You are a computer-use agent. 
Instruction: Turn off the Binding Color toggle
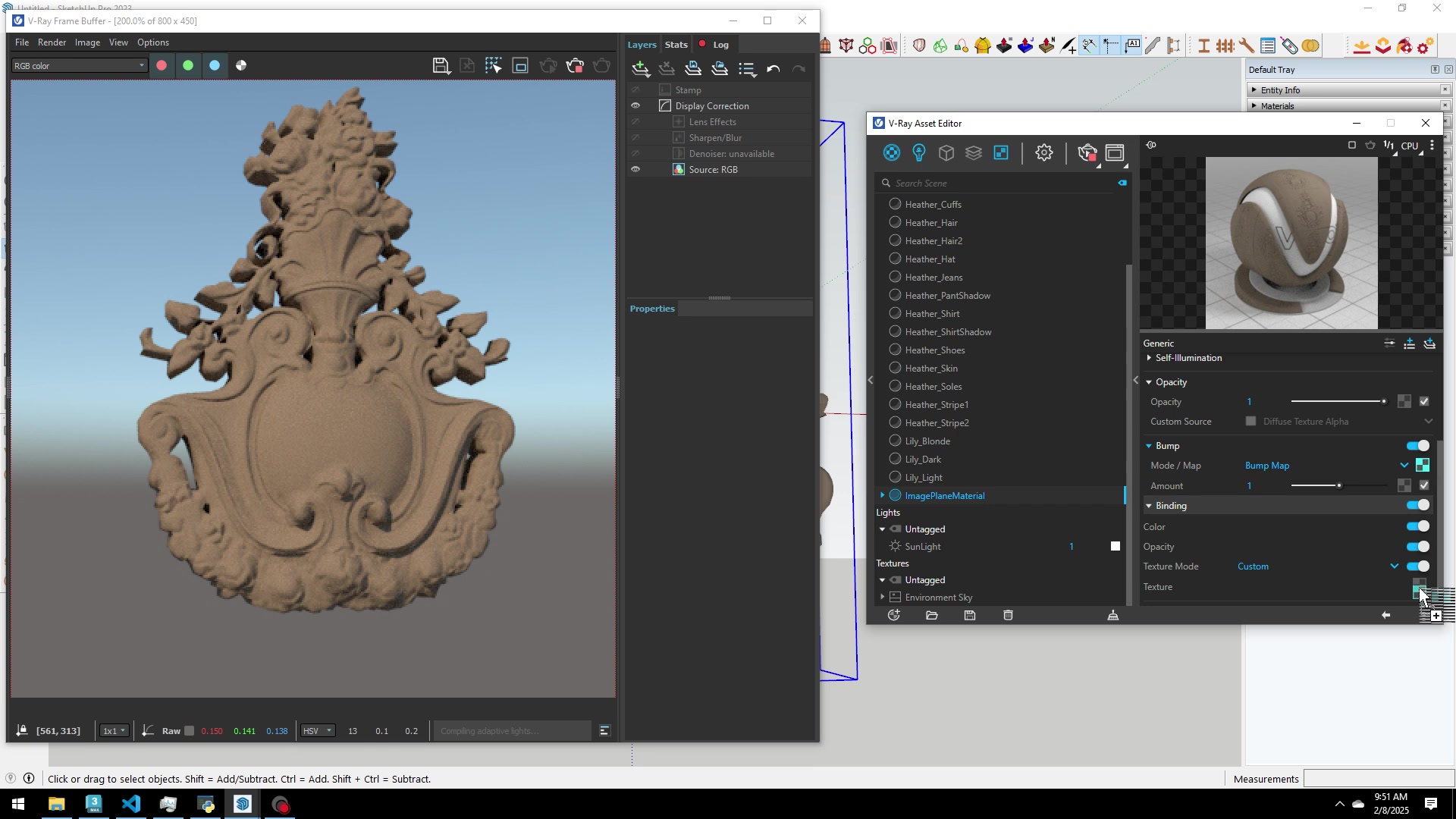(1417, 526)
